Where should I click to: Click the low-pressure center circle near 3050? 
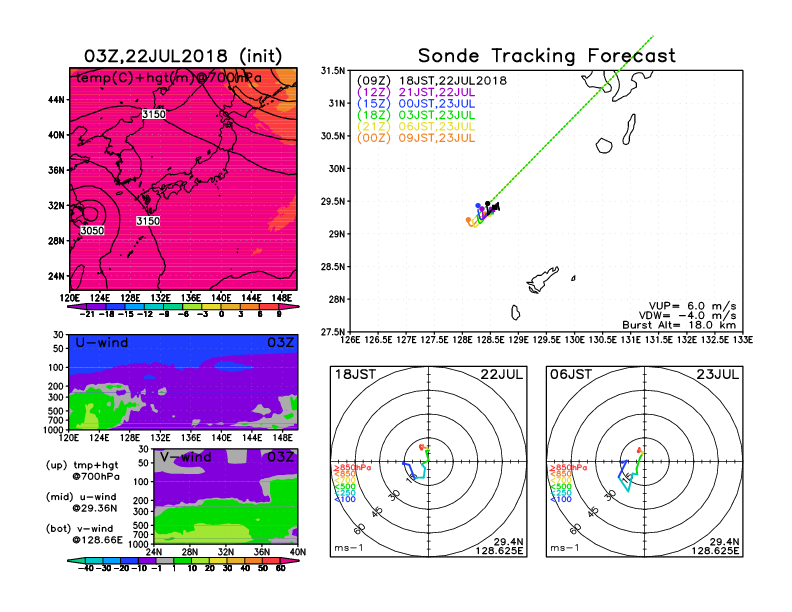click(90, 214)
